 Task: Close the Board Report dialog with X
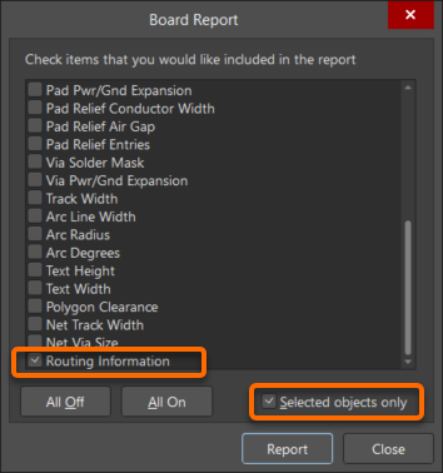[411, 15]
